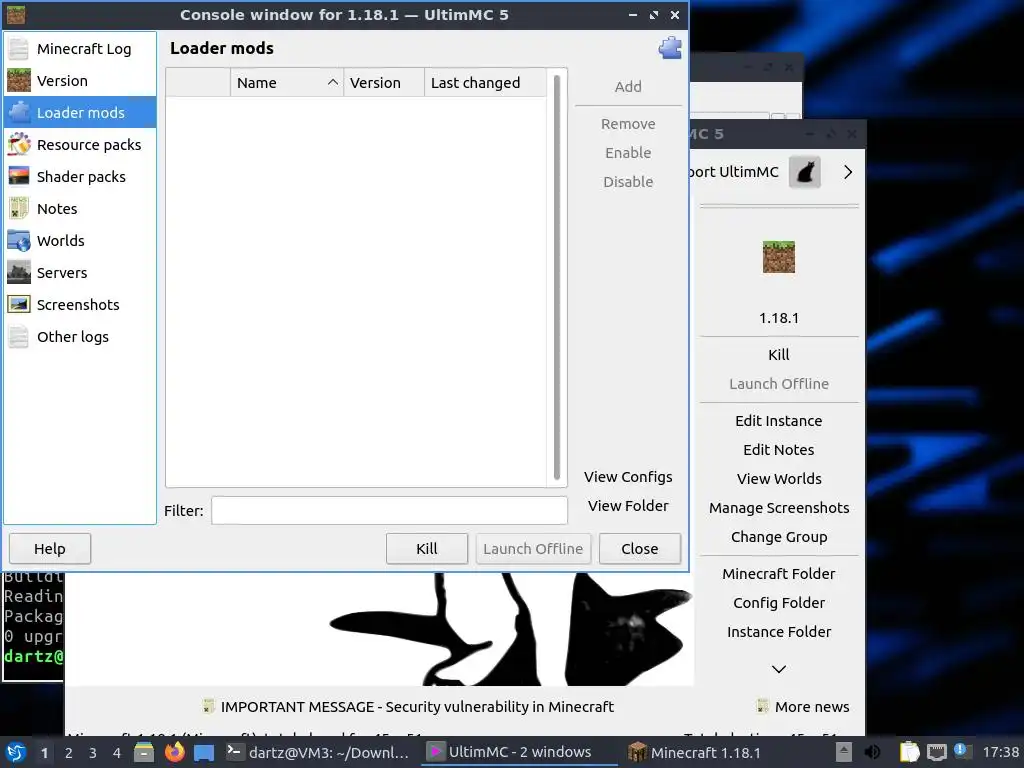Viewport: 1024px width, 768px height.
Task: Click the Version grass block icon
Action: [19, 81]
